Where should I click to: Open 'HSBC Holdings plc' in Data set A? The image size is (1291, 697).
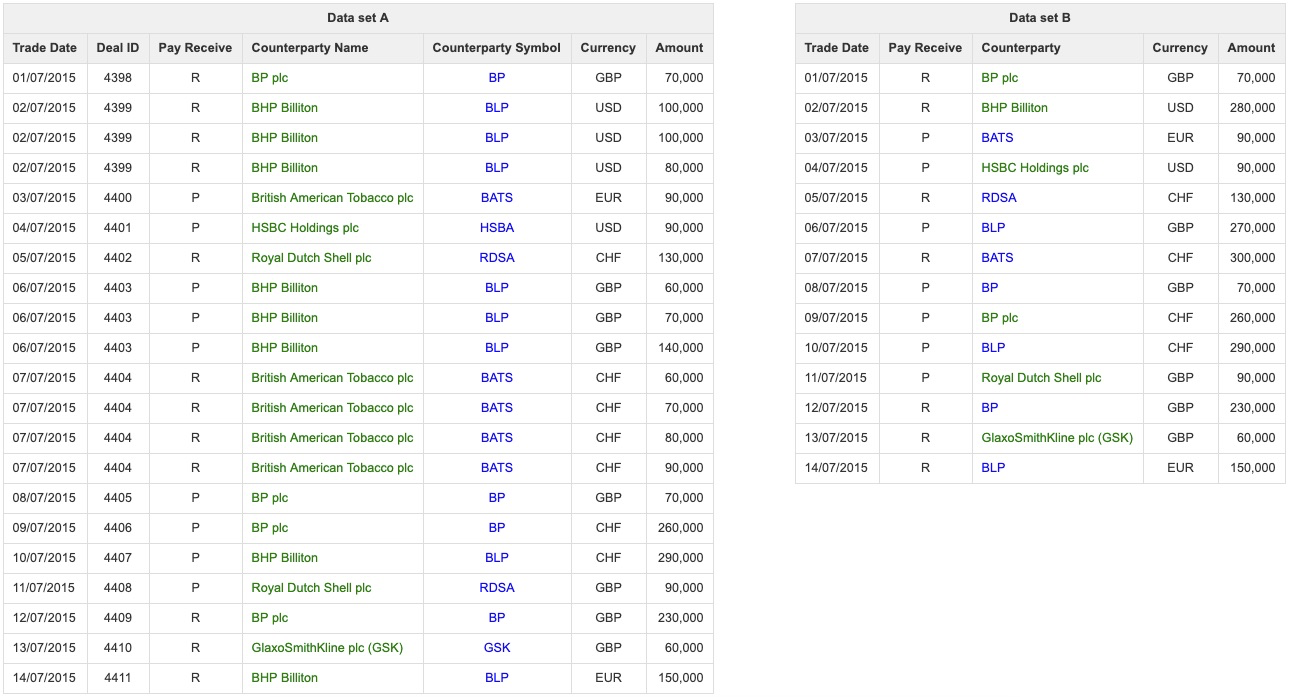point(305,228)
